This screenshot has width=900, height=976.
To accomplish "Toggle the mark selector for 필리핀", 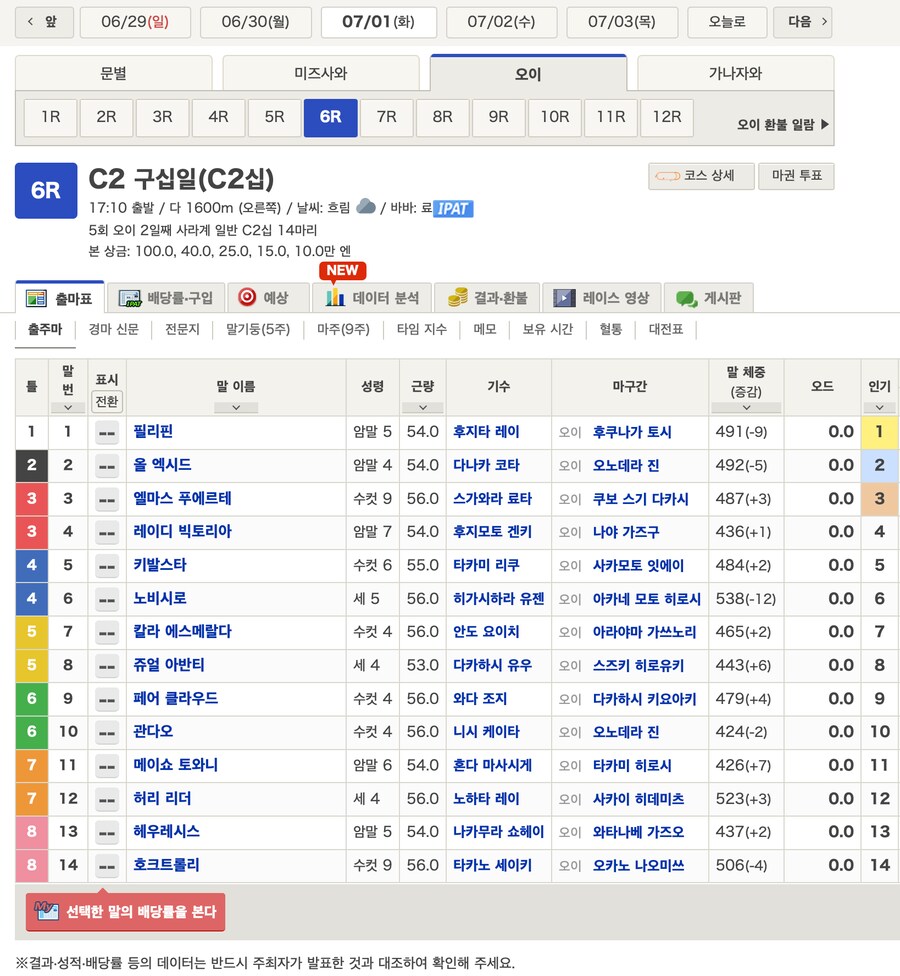I will tap(106, 433).
